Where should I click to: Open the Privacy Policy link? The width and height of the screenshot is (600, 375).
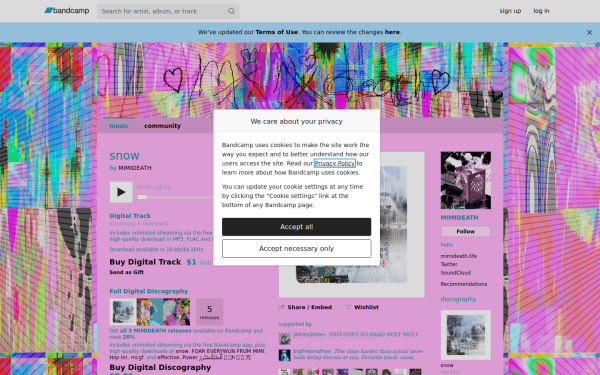pos(334,163)
